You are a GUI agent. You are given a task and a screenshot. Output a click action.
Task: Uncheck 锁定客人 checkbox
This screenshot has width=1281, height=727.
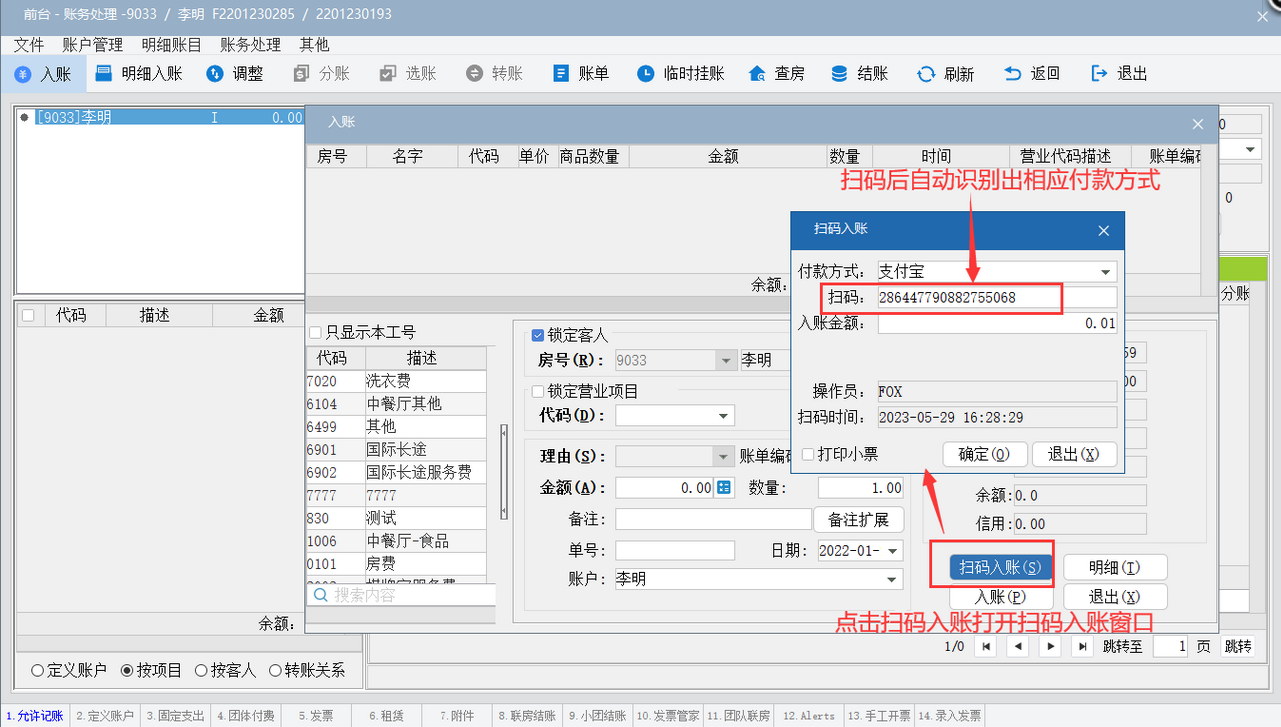click(x=538, y=336)
